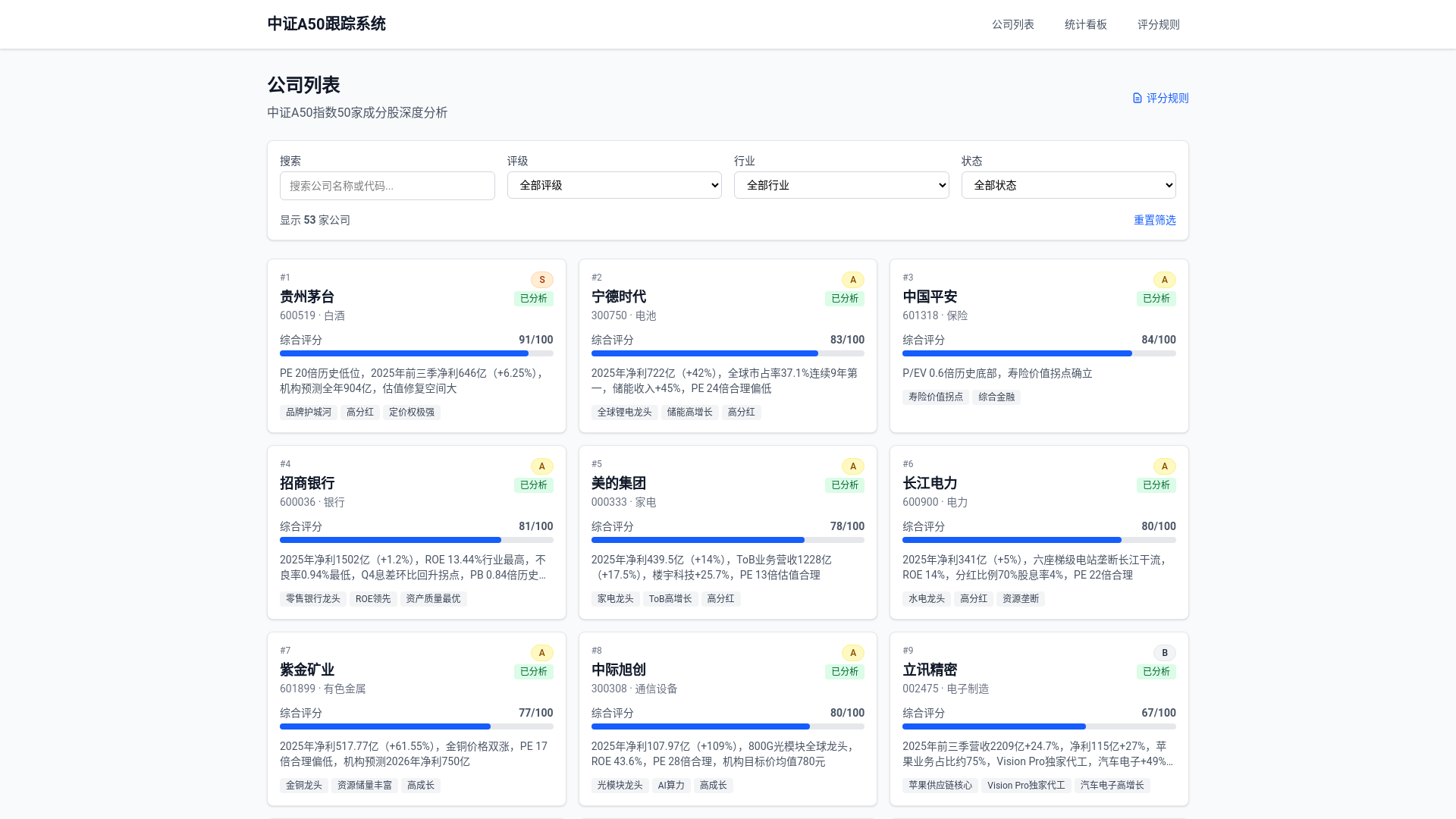
Task: Click the A rating badge on 宁德时代
Action: pos(853,280)
